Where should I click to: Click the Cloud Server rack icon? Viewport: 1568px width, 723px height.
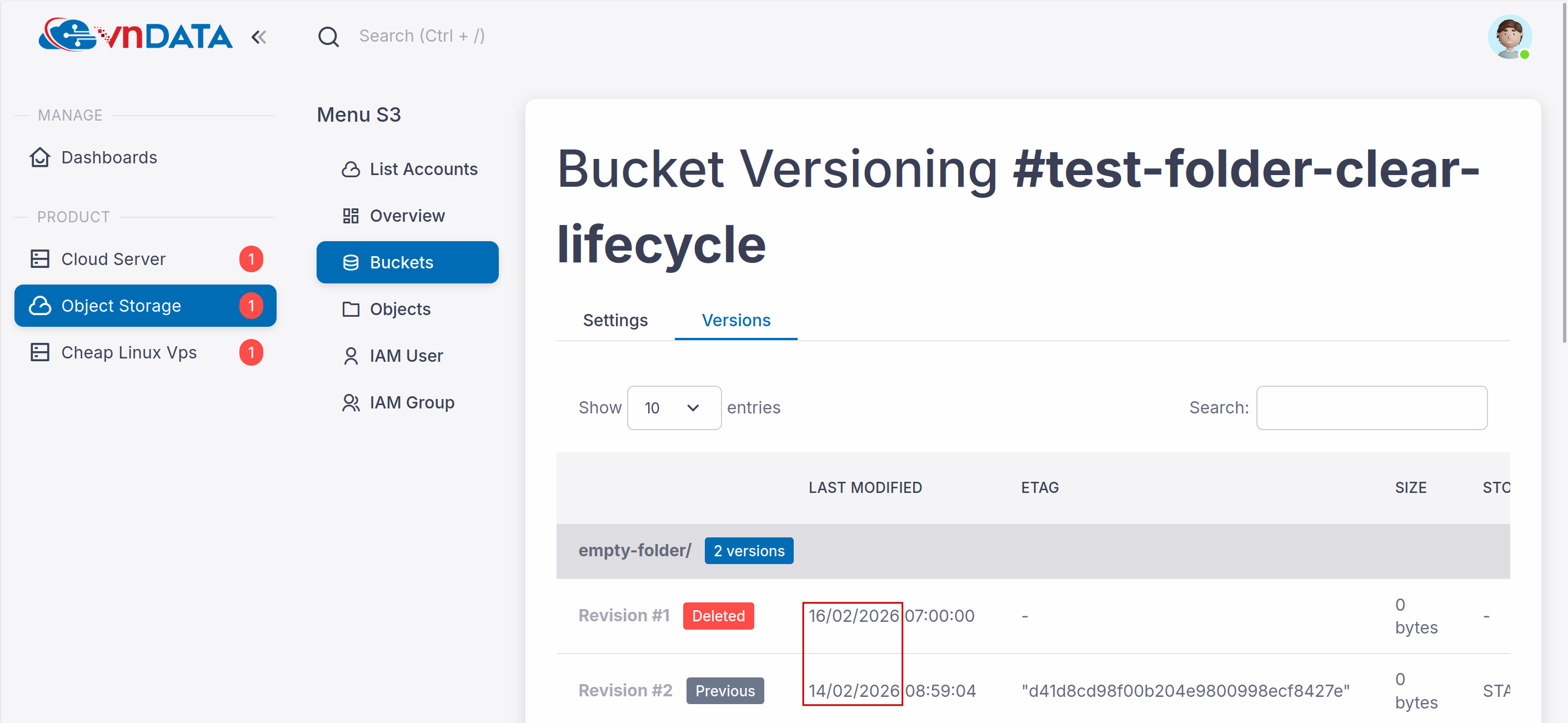[x=40, y=259]
